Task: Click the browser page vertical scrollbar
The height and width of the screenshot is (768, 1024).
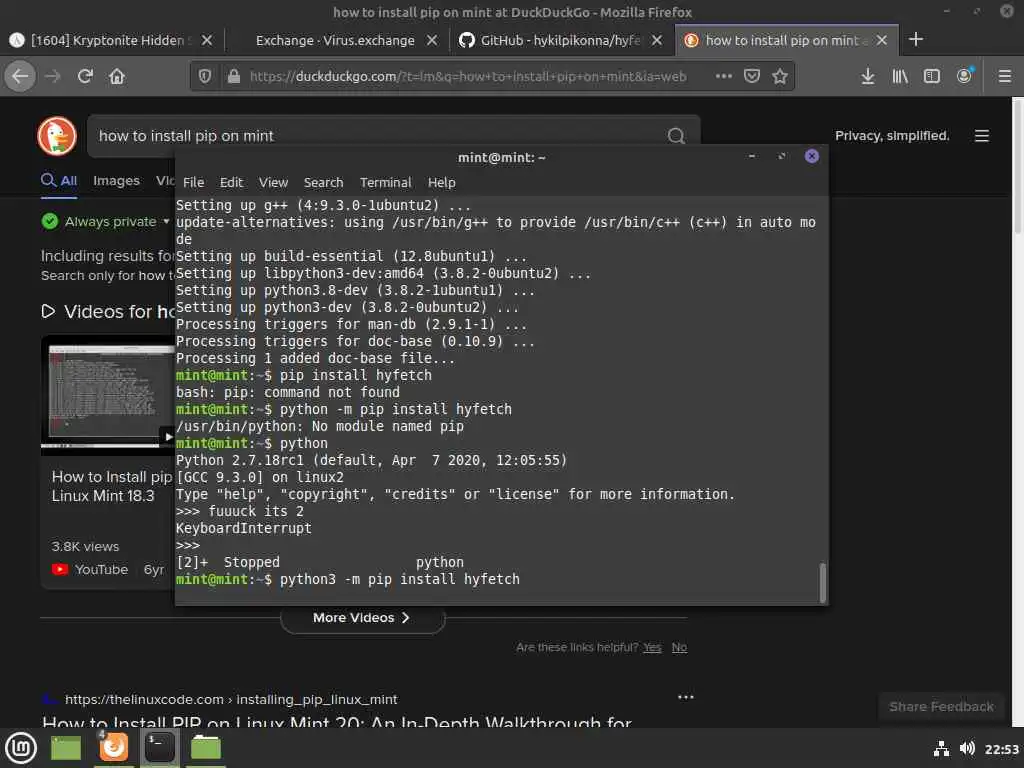Action: [1017, 167]
